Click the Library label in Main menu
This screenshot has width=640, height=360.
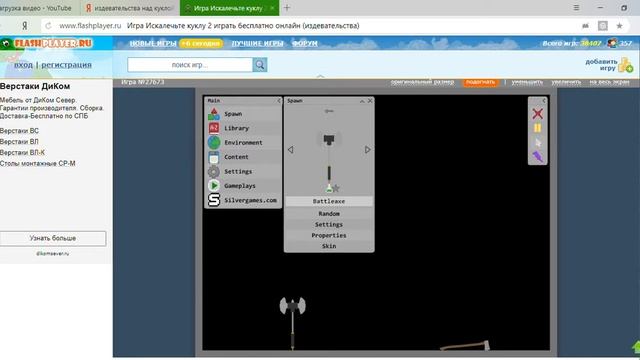(236, 128)
